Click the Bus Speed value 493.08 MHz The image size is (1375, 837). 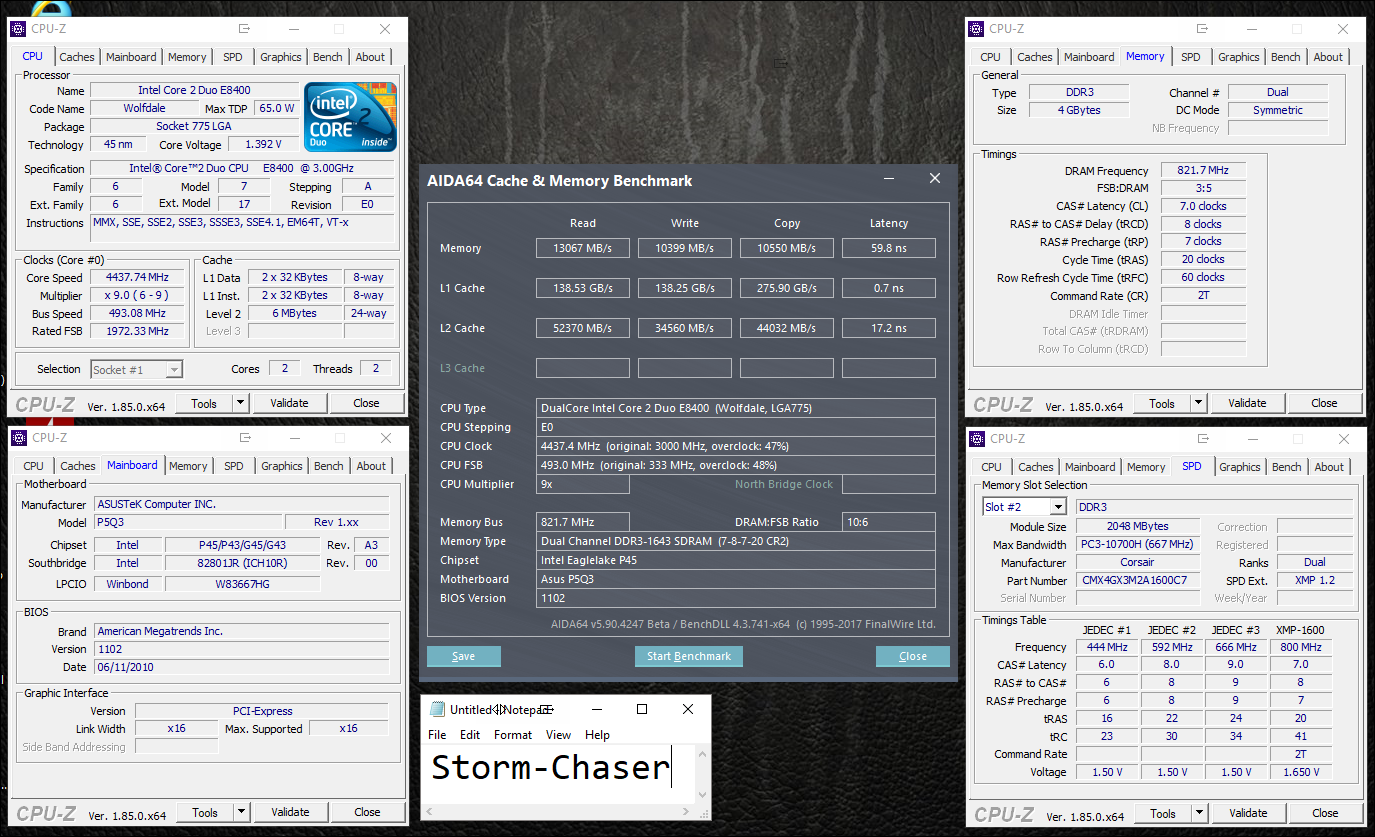pyautogui.click(x=139, y=313)
